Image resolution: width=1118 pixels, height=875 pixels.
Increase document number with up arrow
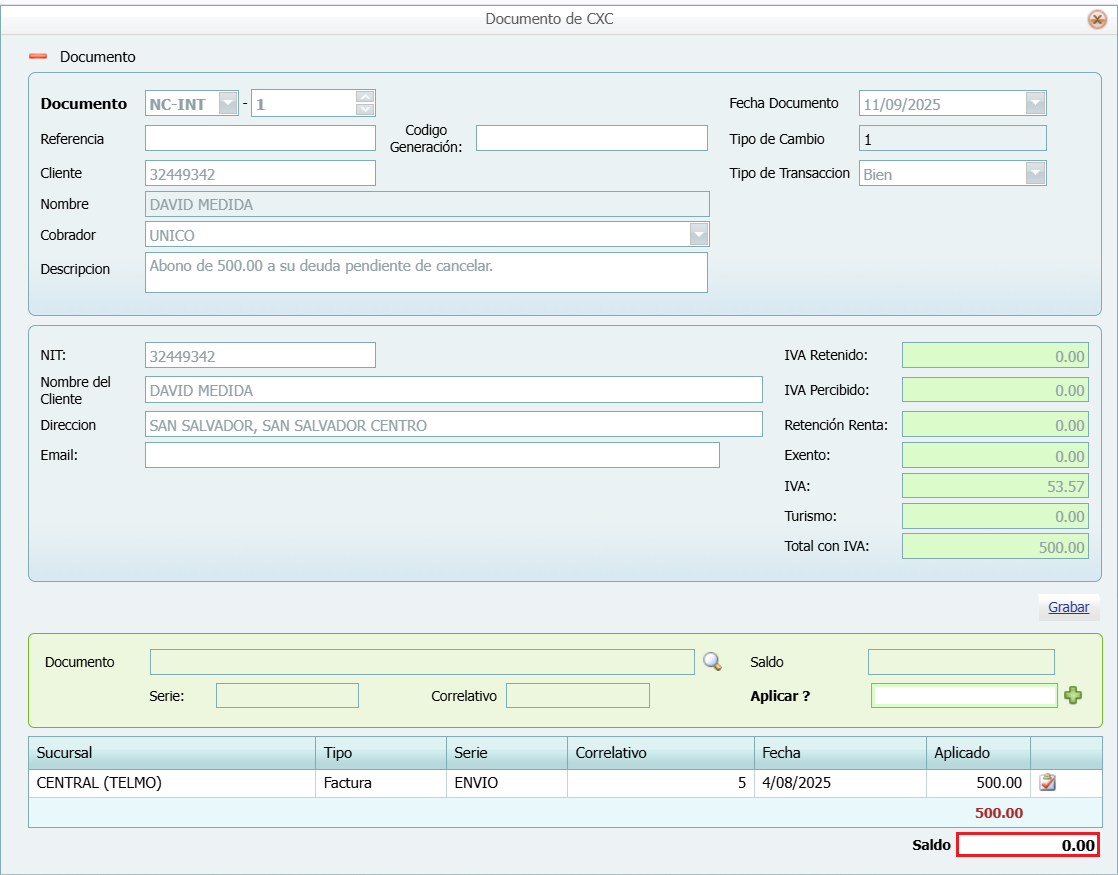click(365, 97)
